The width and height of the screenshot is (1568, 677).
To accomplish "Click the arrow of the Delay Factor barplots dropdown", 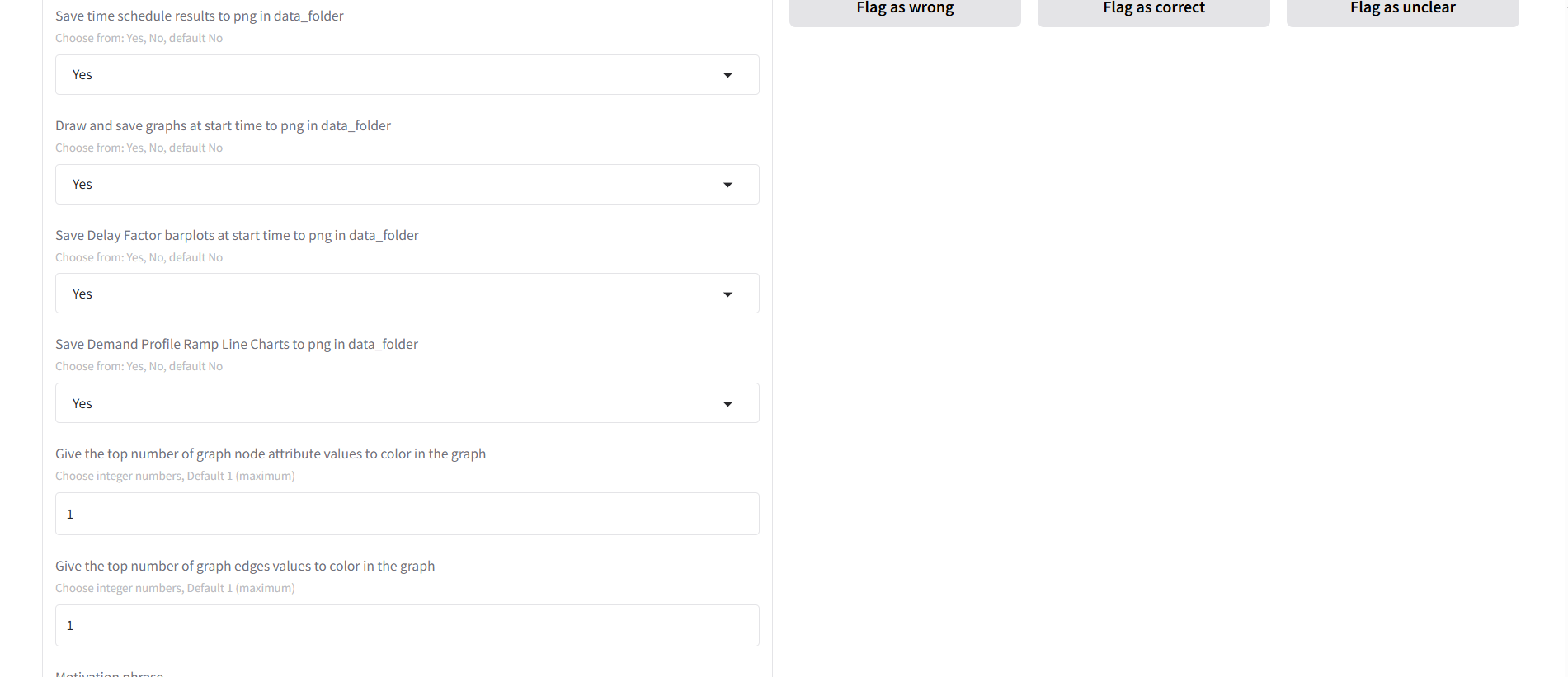I will pos(727,294).
